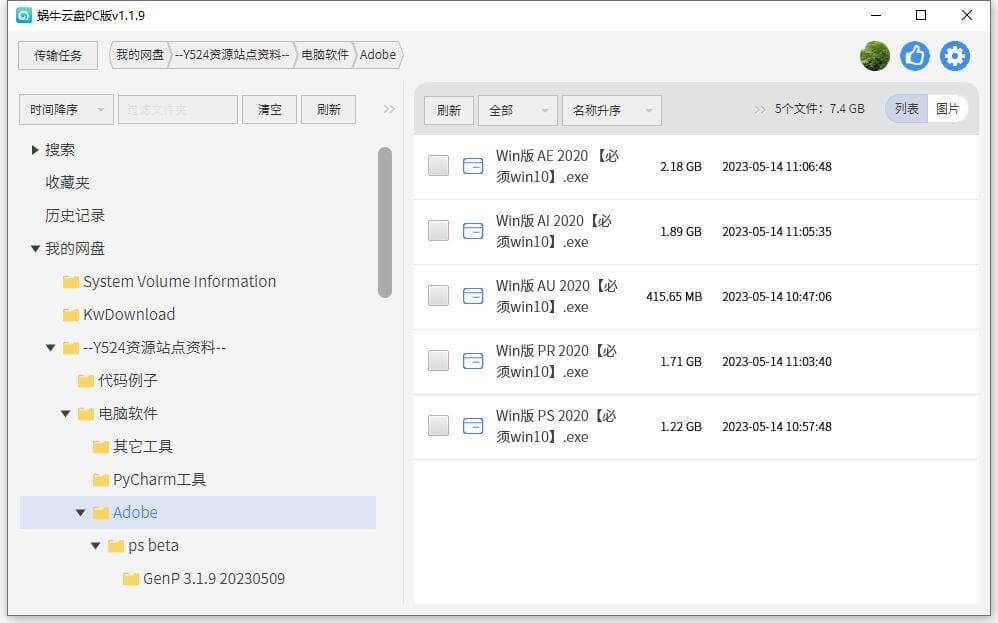
Task: Check the box for Win版 PS 2020
Action: (x=439, y=425)
